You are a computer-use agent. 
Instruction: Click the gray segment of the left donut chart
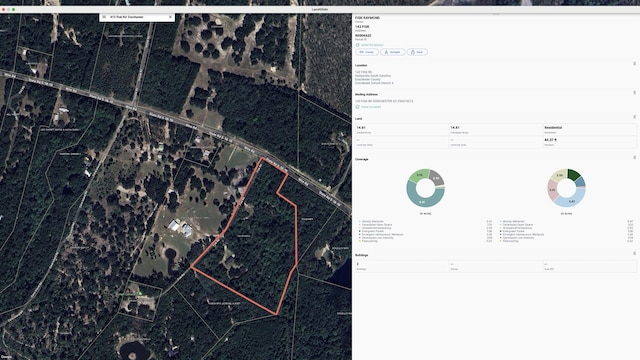click(x=436, y=178)
